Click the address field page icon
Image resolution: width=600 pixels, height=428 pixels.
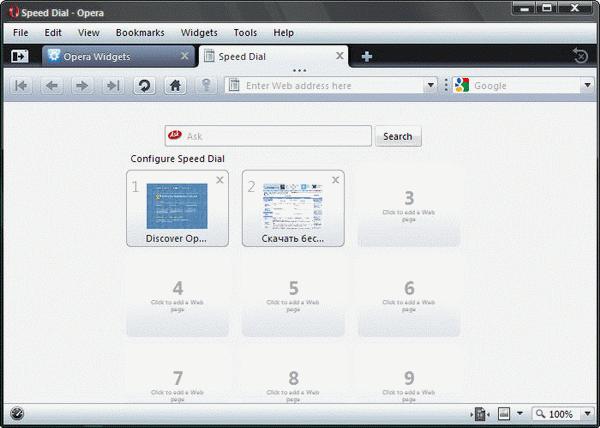(234, 85)
